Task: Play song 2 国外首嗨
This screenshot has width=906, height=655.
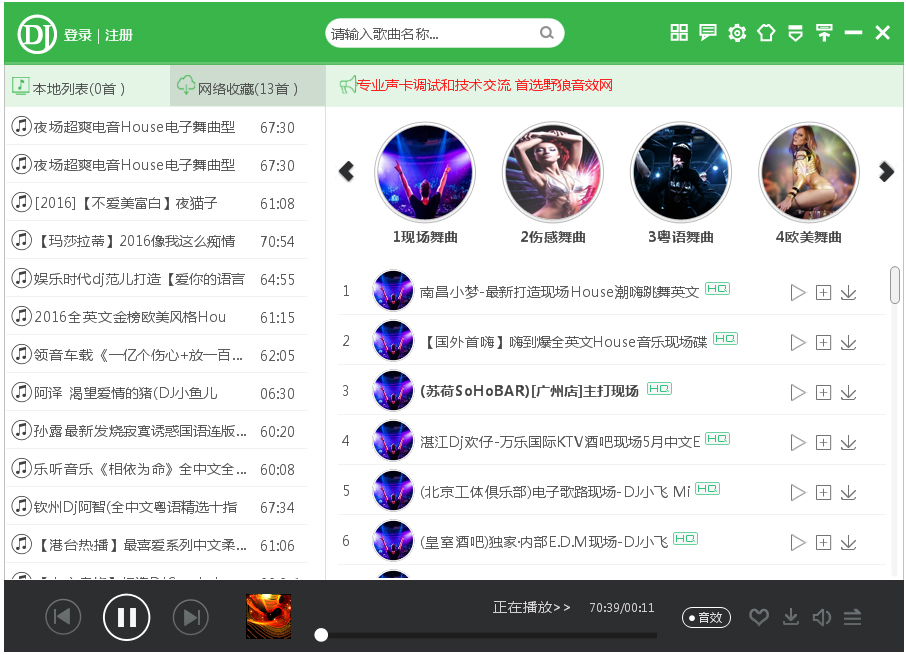Action: tap(797, 343)
